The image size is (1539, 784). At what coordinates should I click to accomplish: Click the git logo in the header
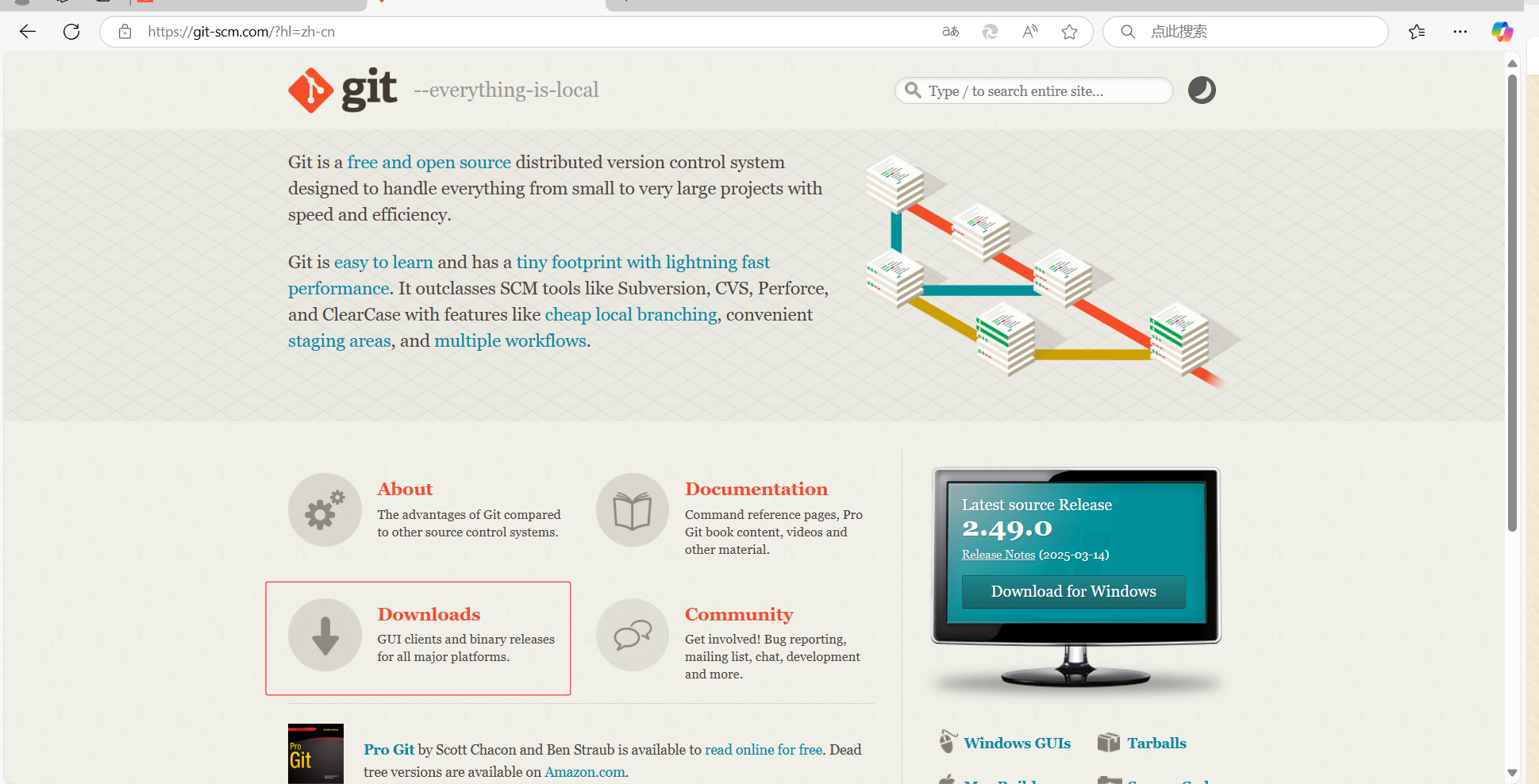[x=342, y=90]
